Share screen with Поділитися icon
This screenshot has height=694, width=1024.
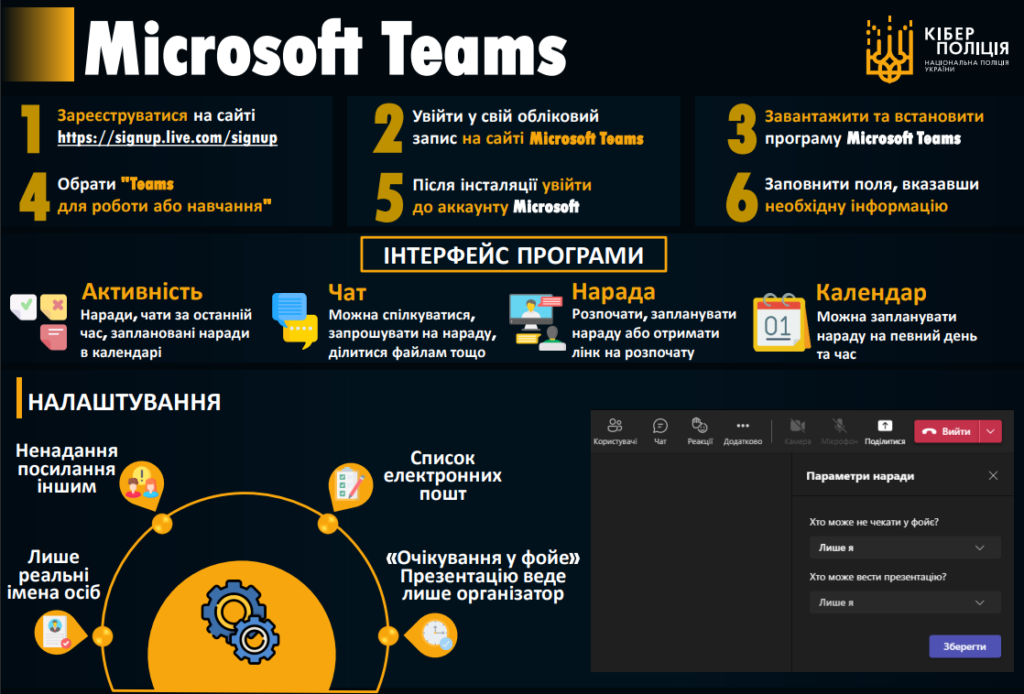click(885, 431)
